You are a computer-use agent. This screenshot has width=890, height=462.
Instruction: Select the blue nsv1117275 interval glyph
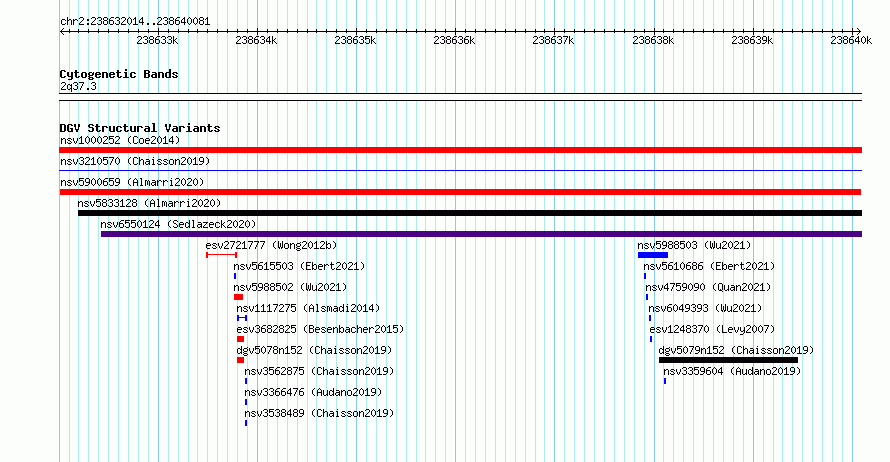(x=242, y=318)
